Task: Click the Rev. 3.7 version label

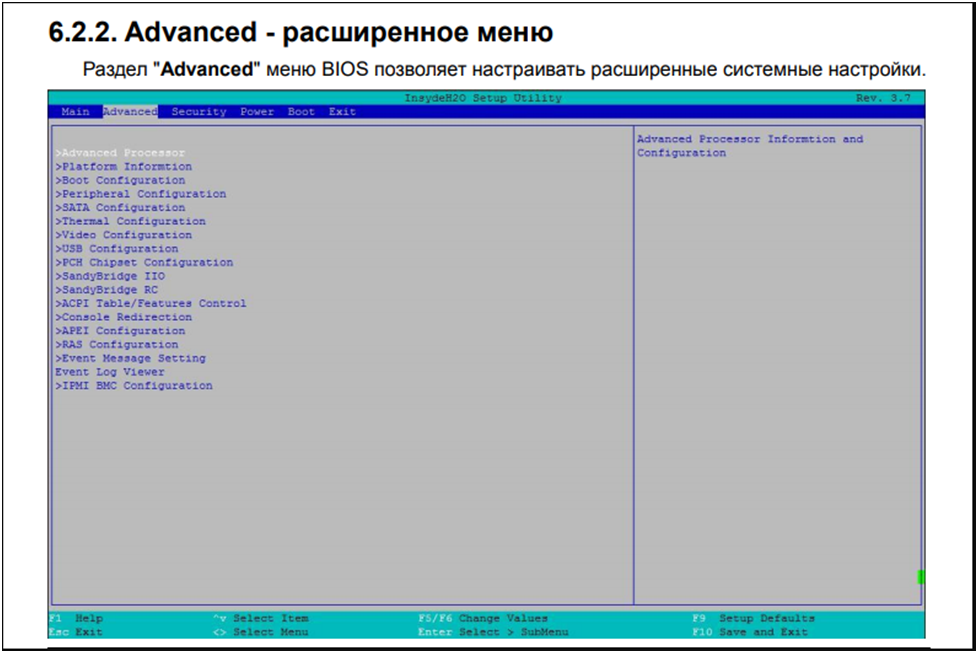Action: [x=883, y=98]
